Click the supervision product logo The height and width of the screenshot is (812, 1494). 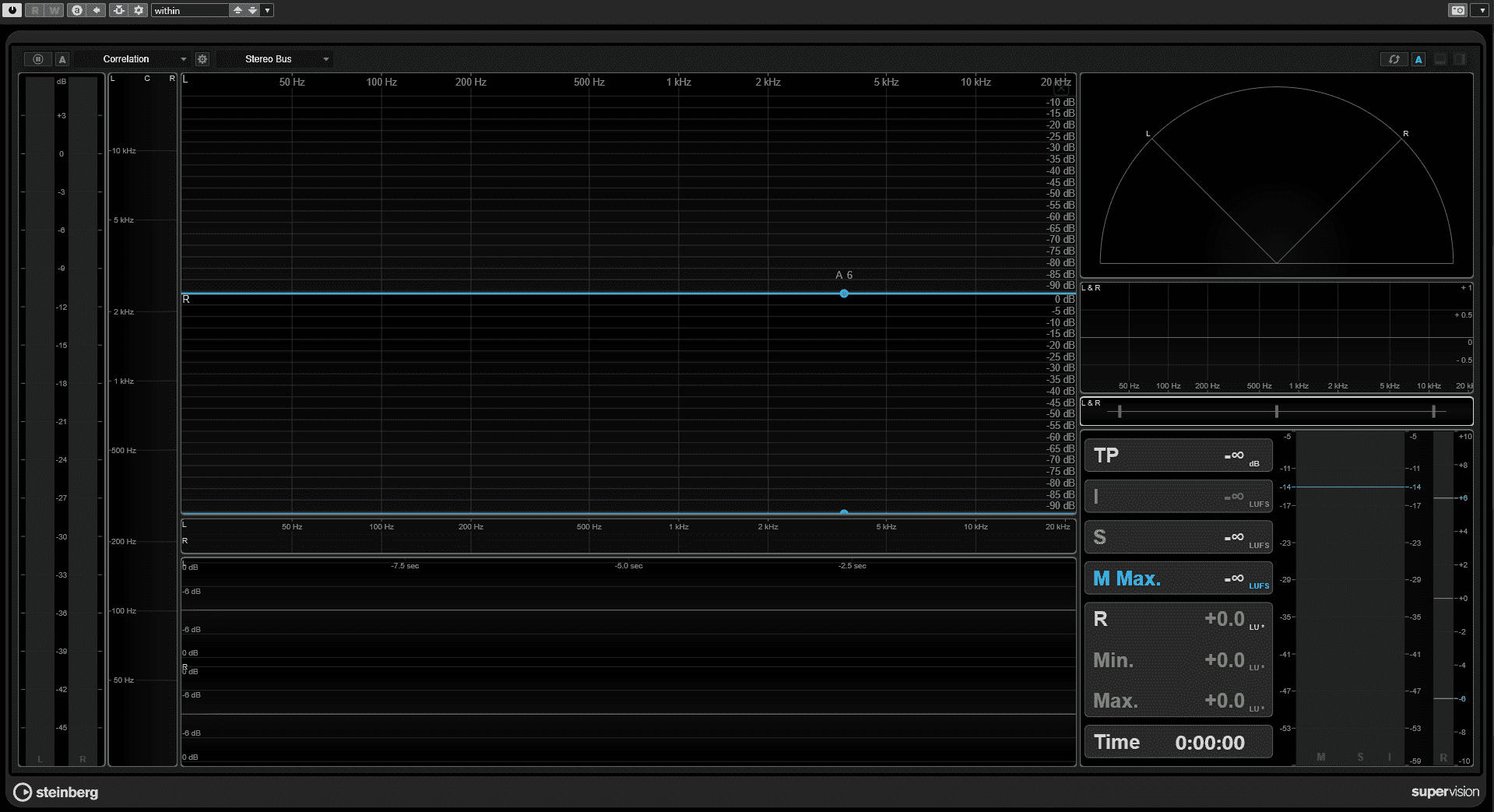(x=1445, y=792)
